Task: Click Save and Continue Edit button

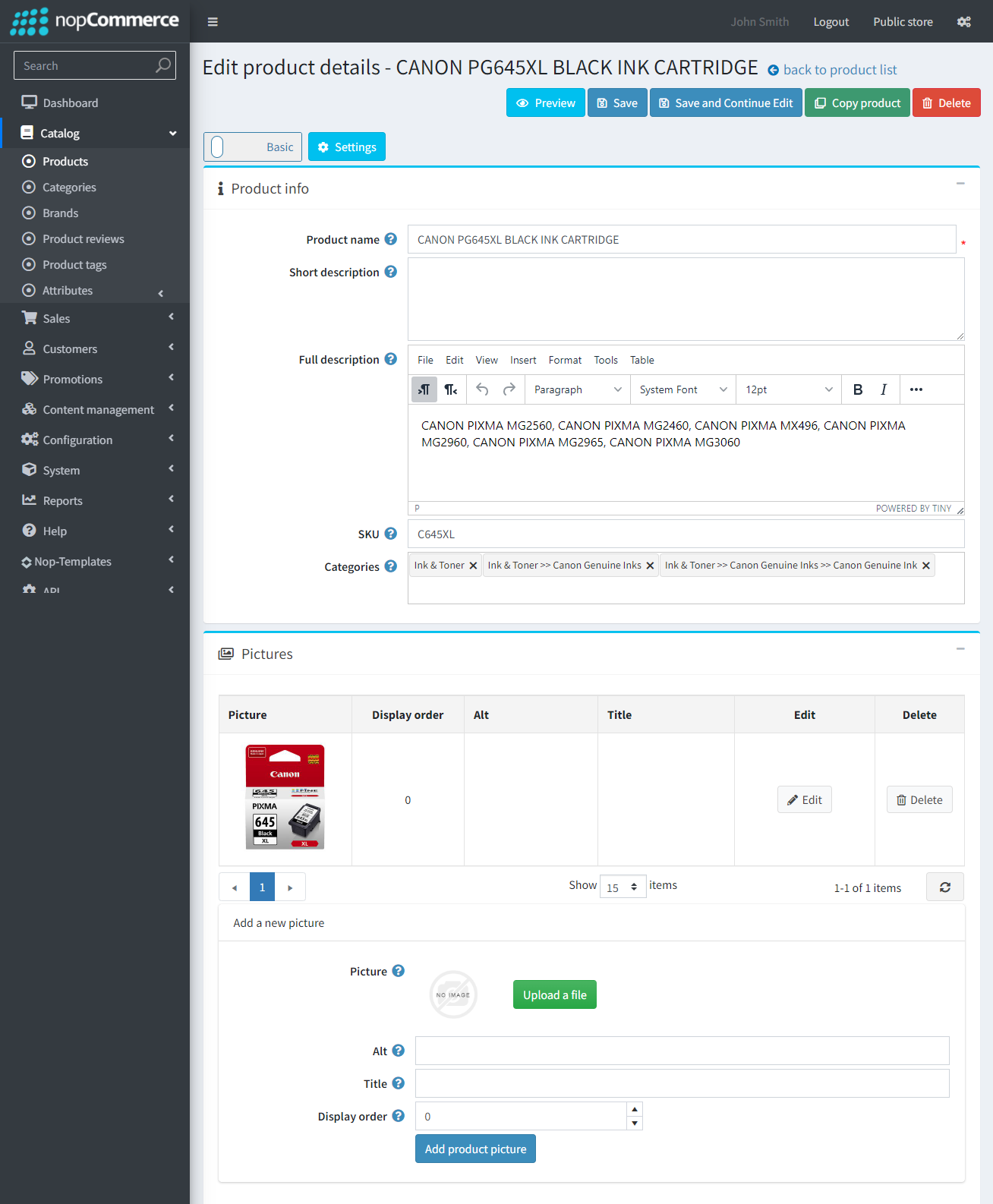Action: click(725, 103)
